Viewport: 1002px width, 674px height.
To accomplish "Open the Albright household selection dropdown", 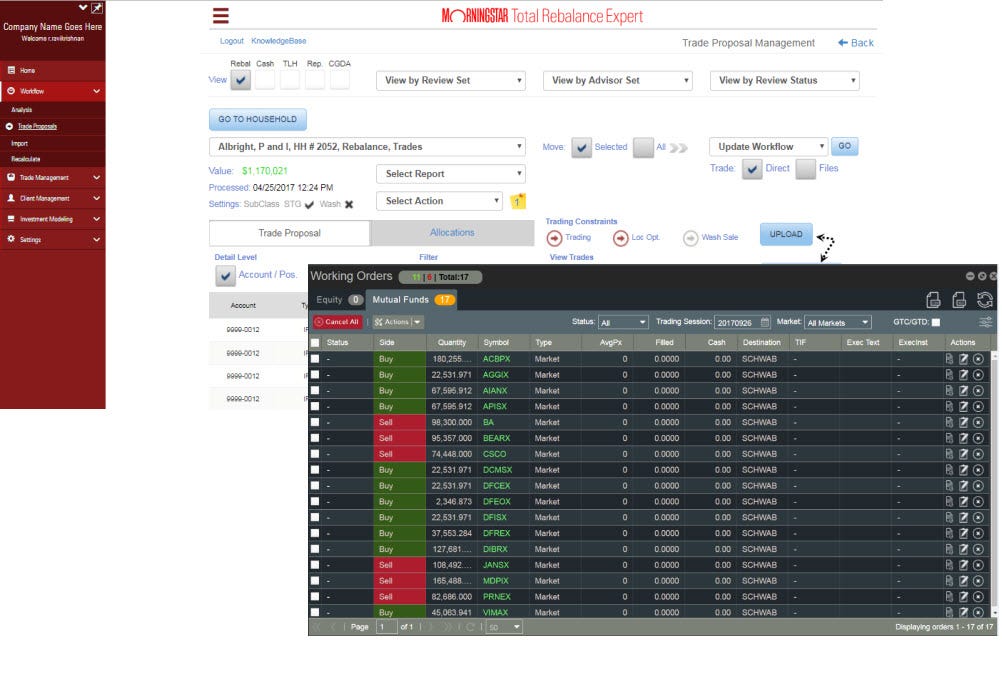I will pyautogui.click(x=367, y=147).
